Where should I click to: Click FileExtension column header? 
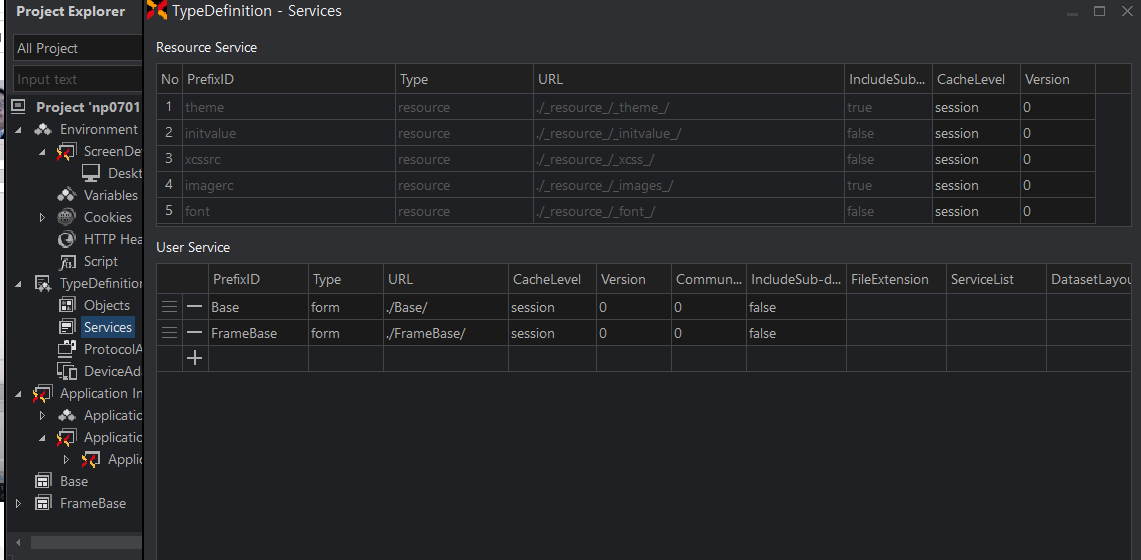pos(896,279)
